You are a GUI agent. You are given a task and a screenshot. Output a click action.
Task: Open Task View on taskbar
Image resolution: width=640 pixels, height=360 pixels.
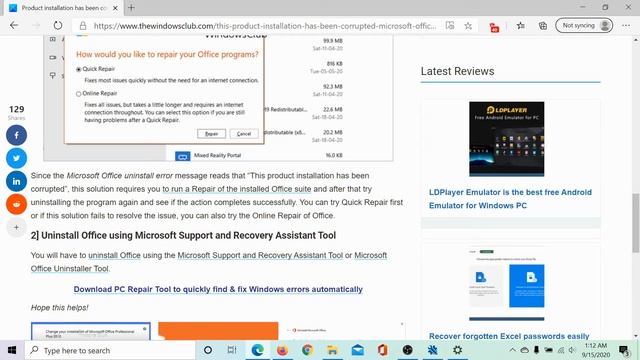(x=232, y=350)
